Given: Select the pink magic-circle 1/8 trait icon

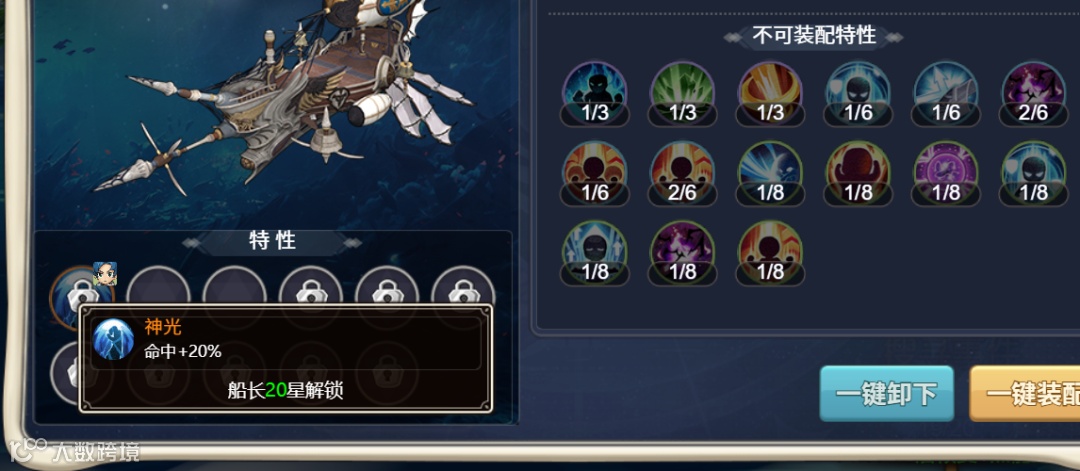Looking at the screenshot, I should pos(946,174).
